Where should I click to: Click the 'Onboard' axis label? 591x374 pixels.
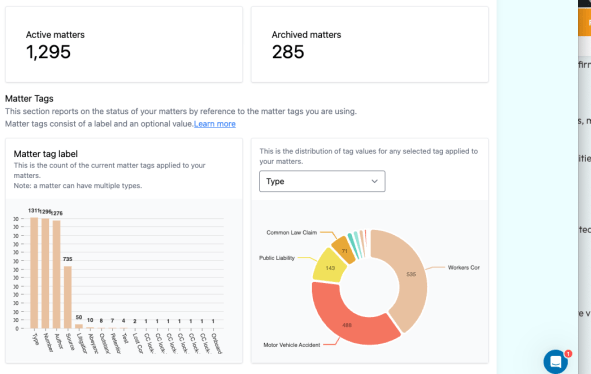coord(216,343)
